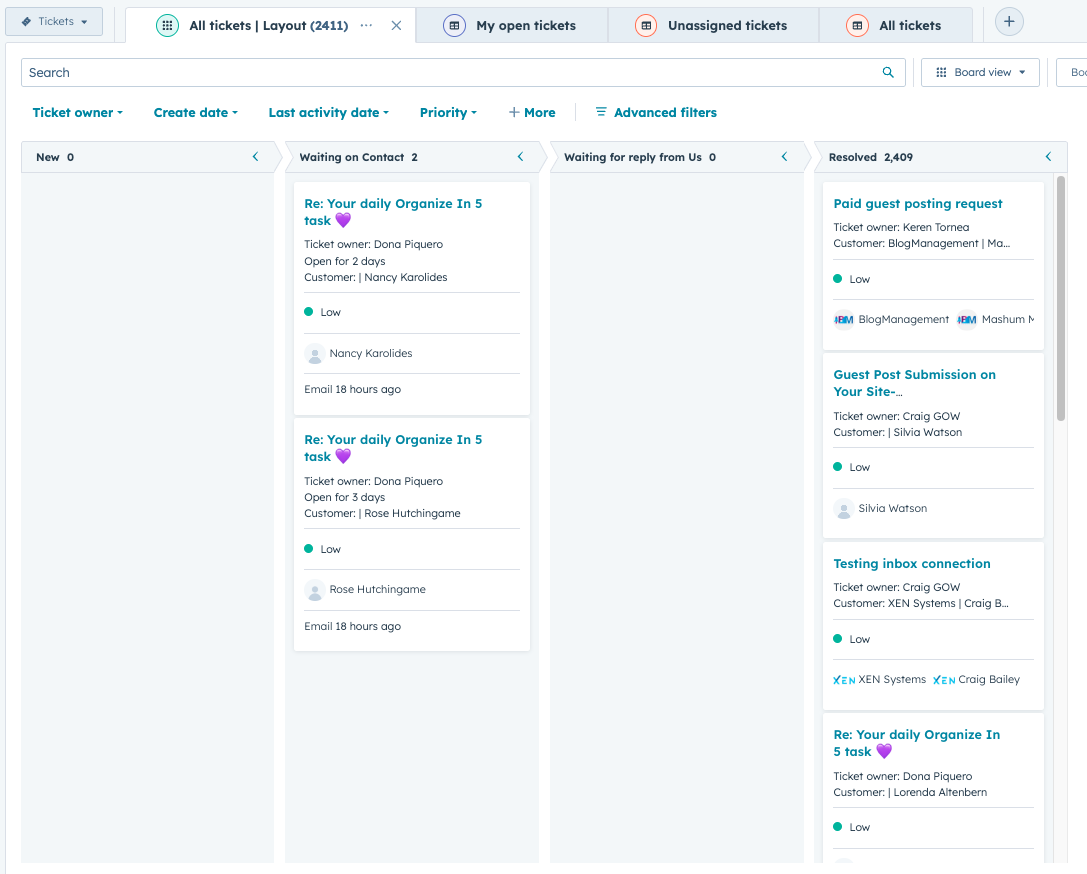Screen dimensions: 1087x874
Task: Click the grid icon on All tickets Layout tab
Action: point(167,26)
